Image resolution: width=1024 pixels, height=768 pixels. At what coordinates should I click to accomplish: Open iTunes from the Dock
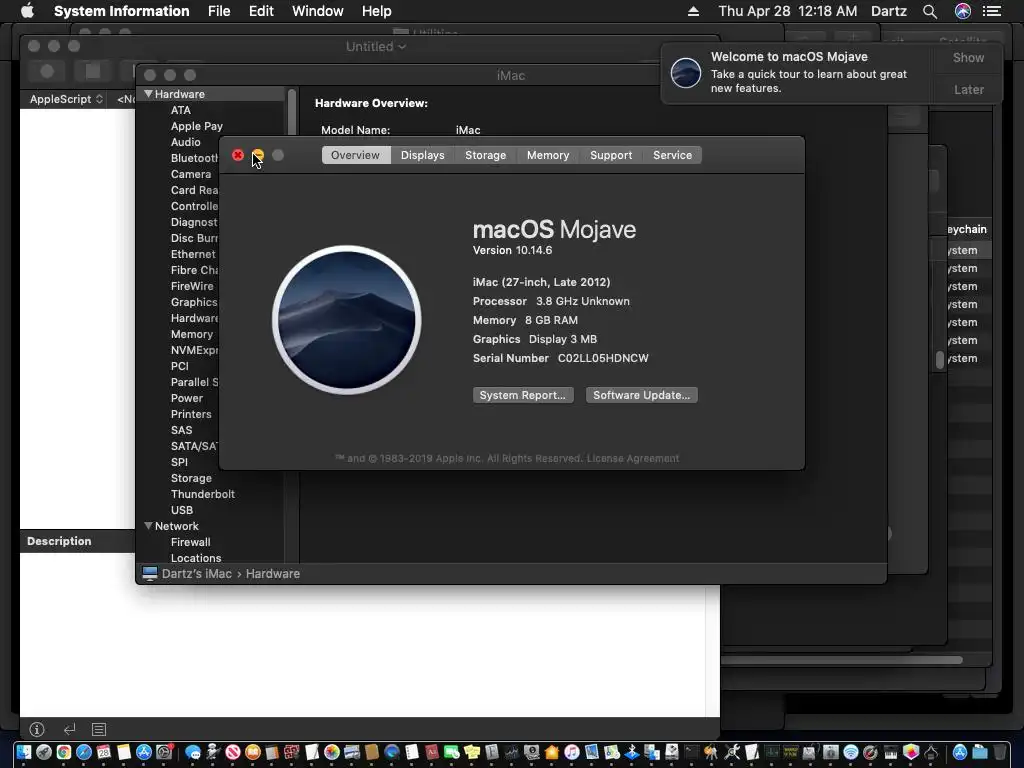click(x=572, y=752)
